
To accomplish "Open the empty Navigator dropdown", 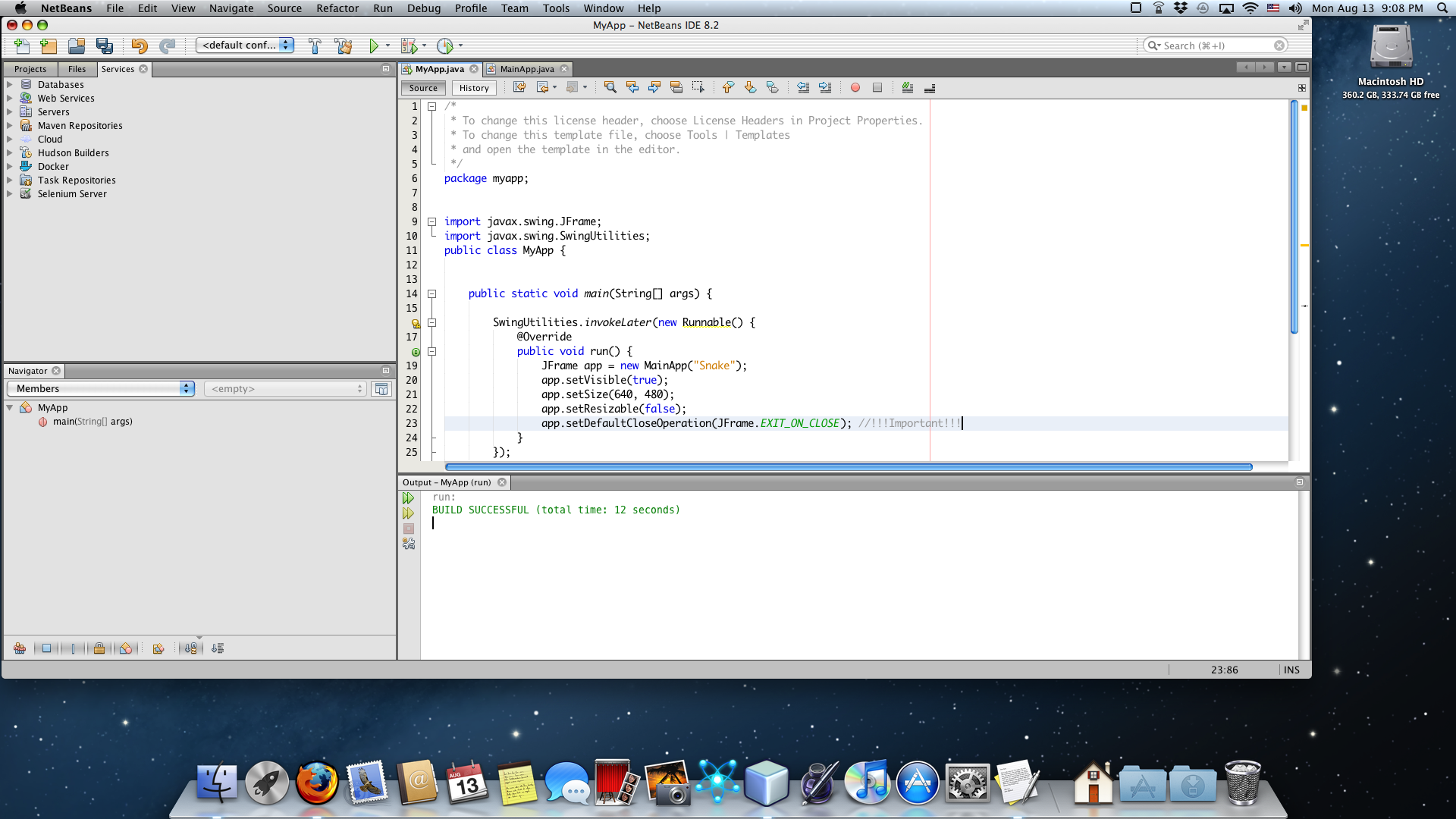I will click(285, 388).
